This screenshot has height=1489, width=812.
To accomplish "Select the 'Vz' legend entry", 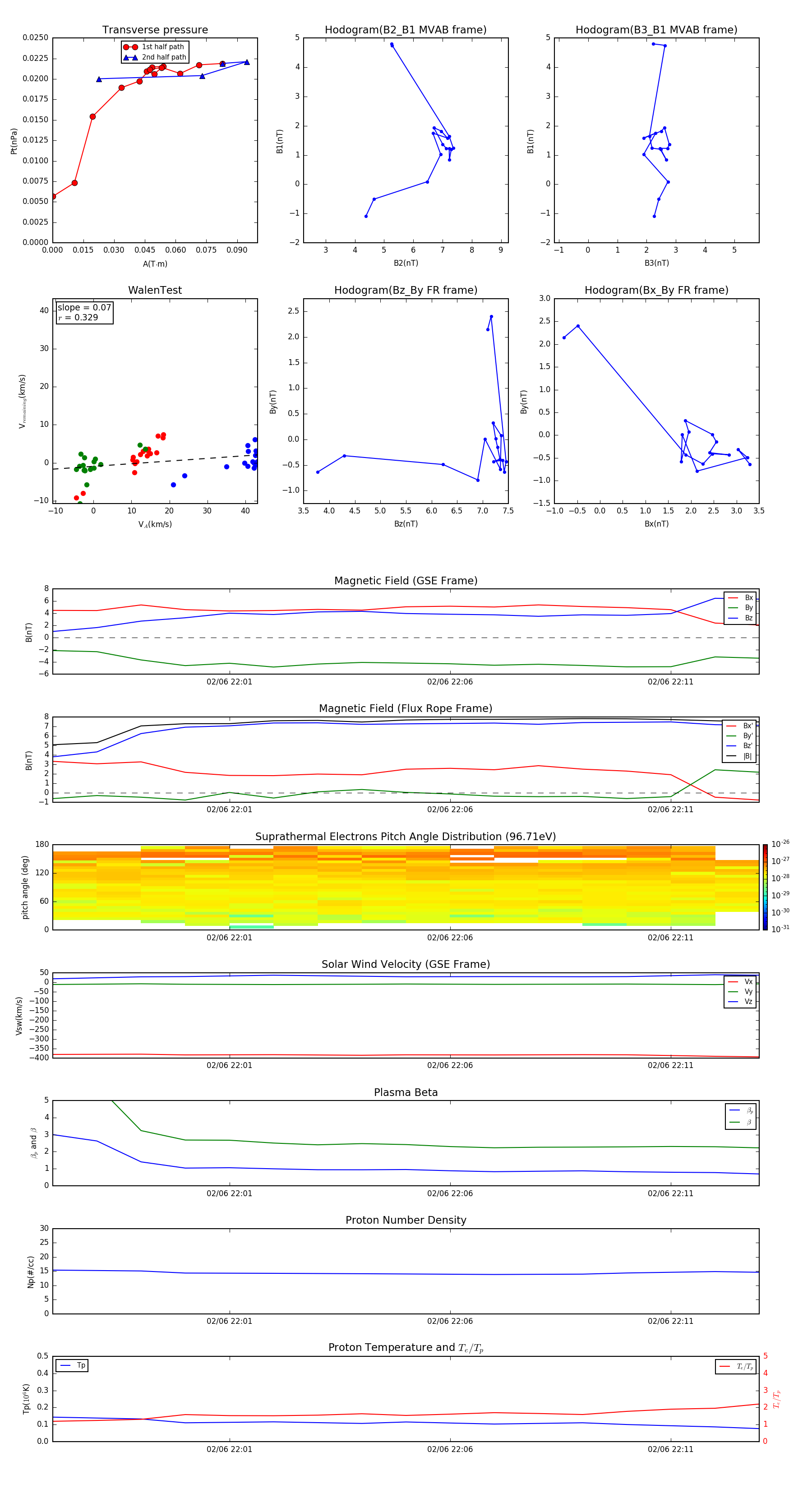I will click(x=740, y=1002).
